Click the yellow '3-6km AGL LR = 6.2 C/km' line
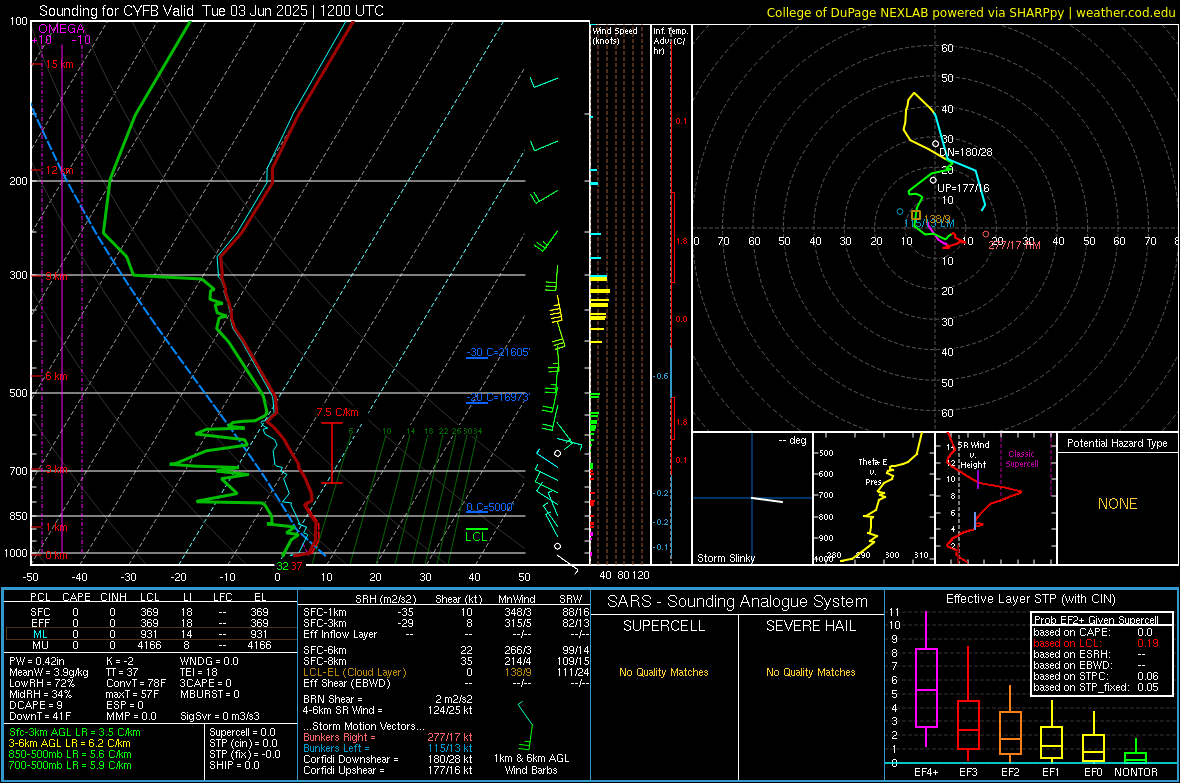 point(69,743)
